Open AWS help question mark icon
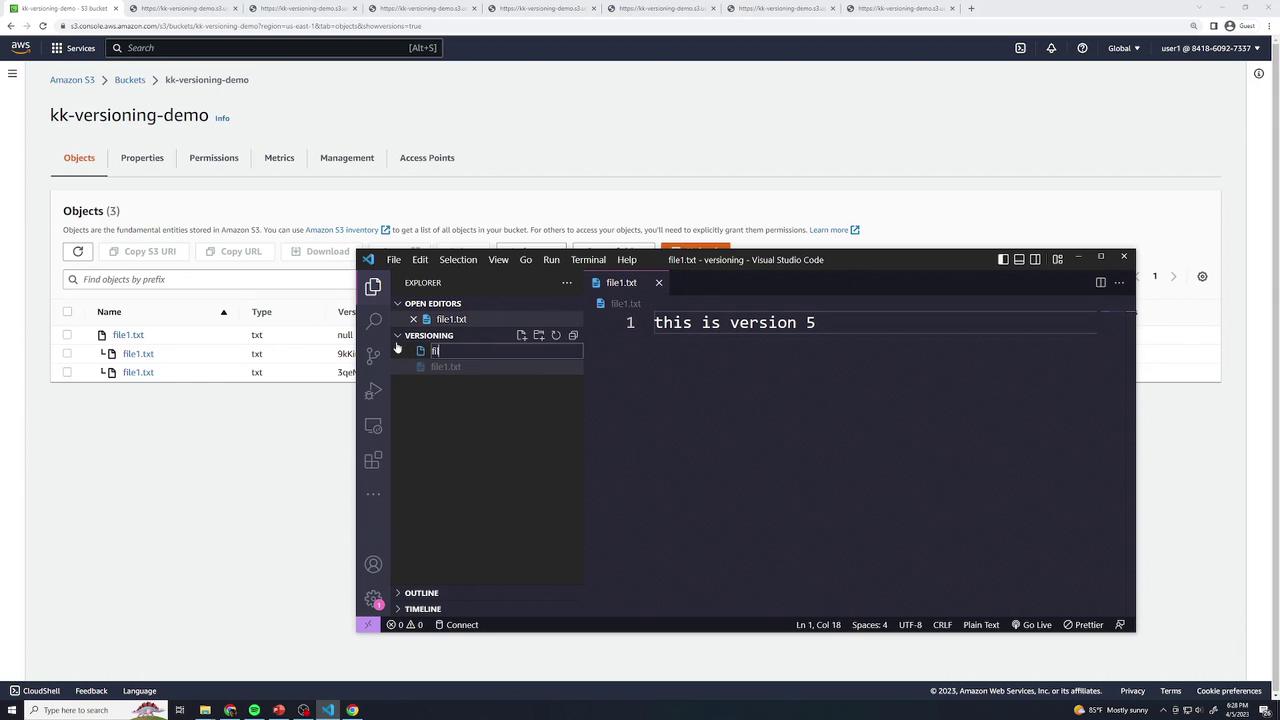1280x720 pixels. pyautogui.click(x=1082, y=48)
